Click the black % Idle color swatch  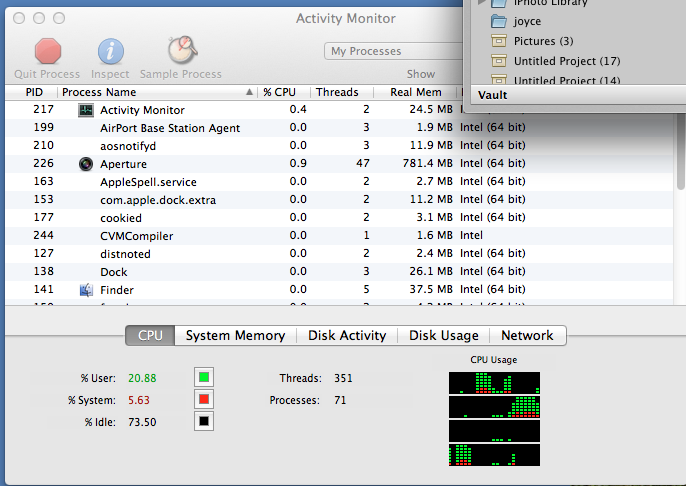[204, 421]
